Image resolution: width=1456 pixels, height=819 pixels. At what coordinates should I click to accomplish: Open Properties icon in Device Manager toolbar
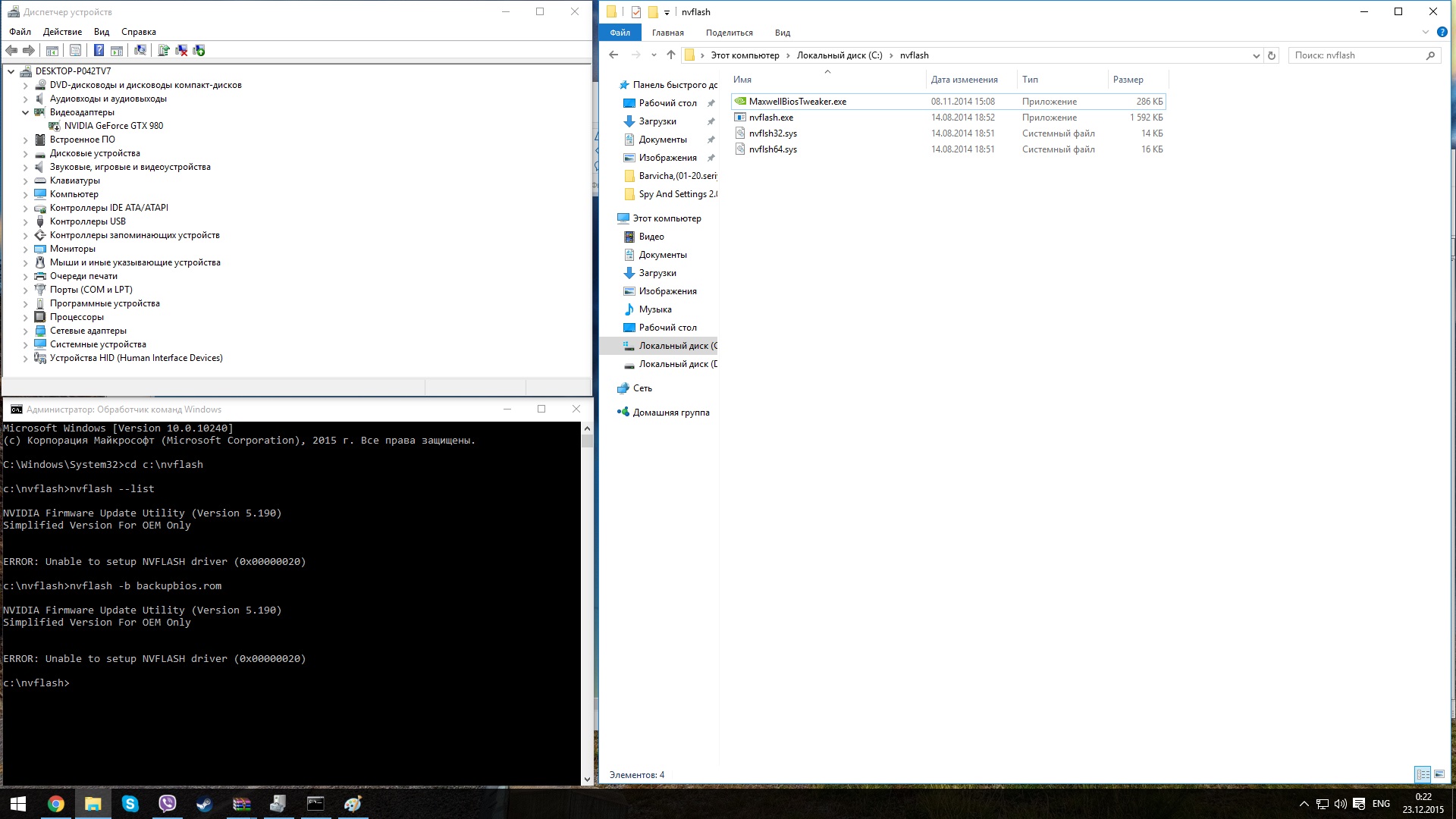tap(75, 51)
